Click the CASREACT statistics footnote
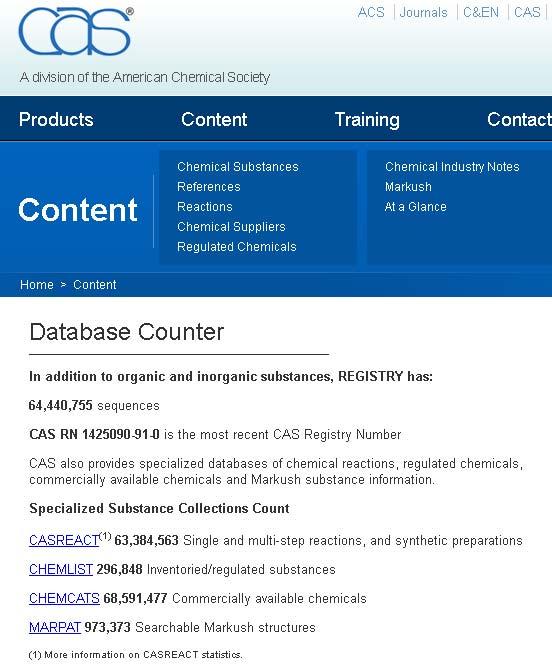The height and width of the screenshot is (666, 552). (x=135, y=655)
